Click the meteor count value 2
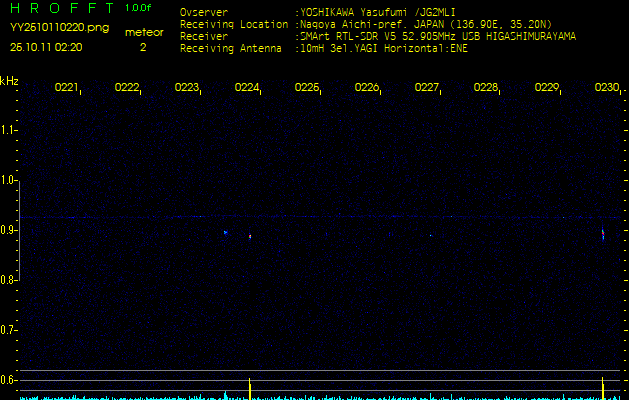 [143, 47]
